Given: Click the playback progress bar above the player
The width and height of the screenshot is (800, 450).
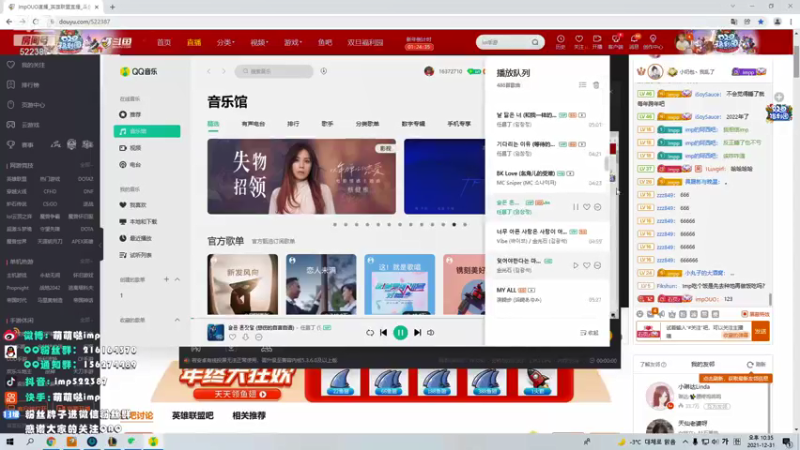Looking at the screenshot, I should pos(338,318).
